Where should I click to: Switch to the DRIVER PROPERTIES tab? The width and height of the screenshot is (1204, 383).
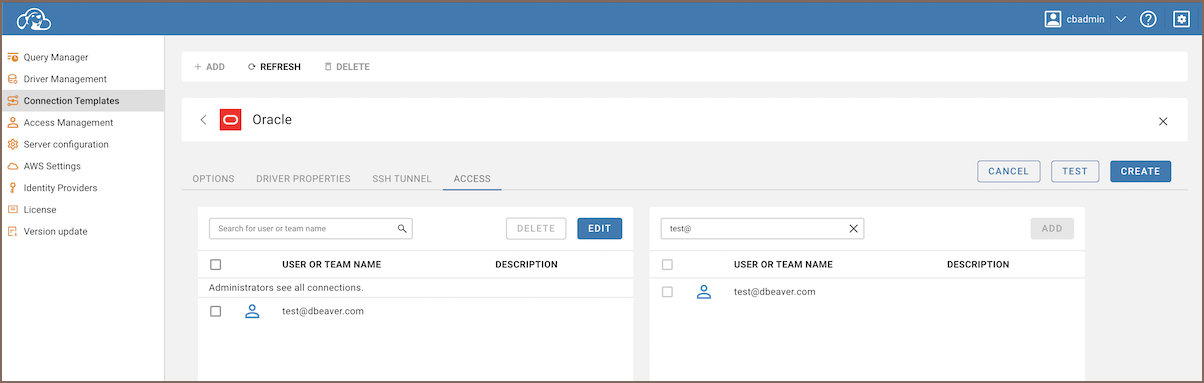(x=303, y=179)
